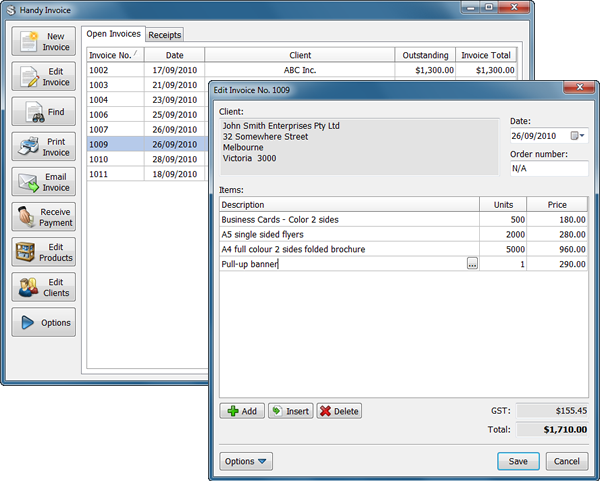This screenshot has width=600, height=481.
Task: Click the Description column header in items
Action: [x=349, y=205]
